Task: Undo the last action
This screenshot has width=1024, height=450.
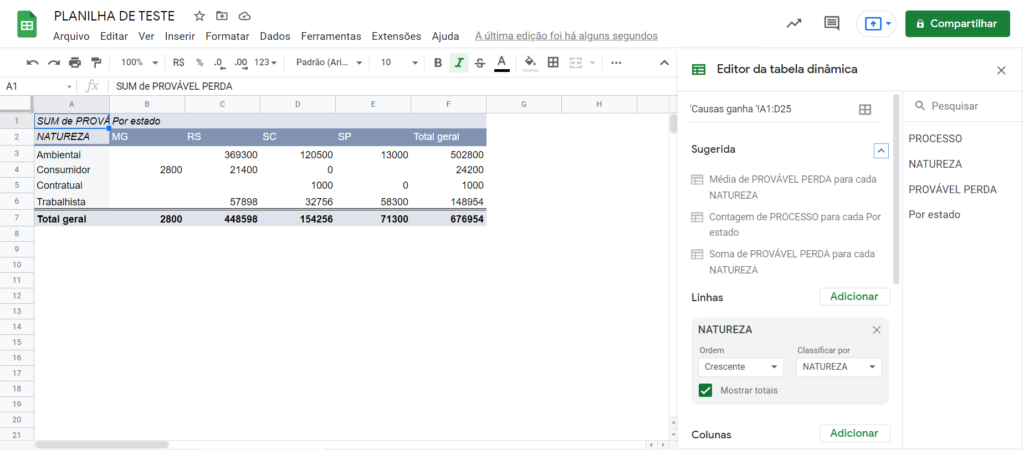Action: tap(32, 63)
